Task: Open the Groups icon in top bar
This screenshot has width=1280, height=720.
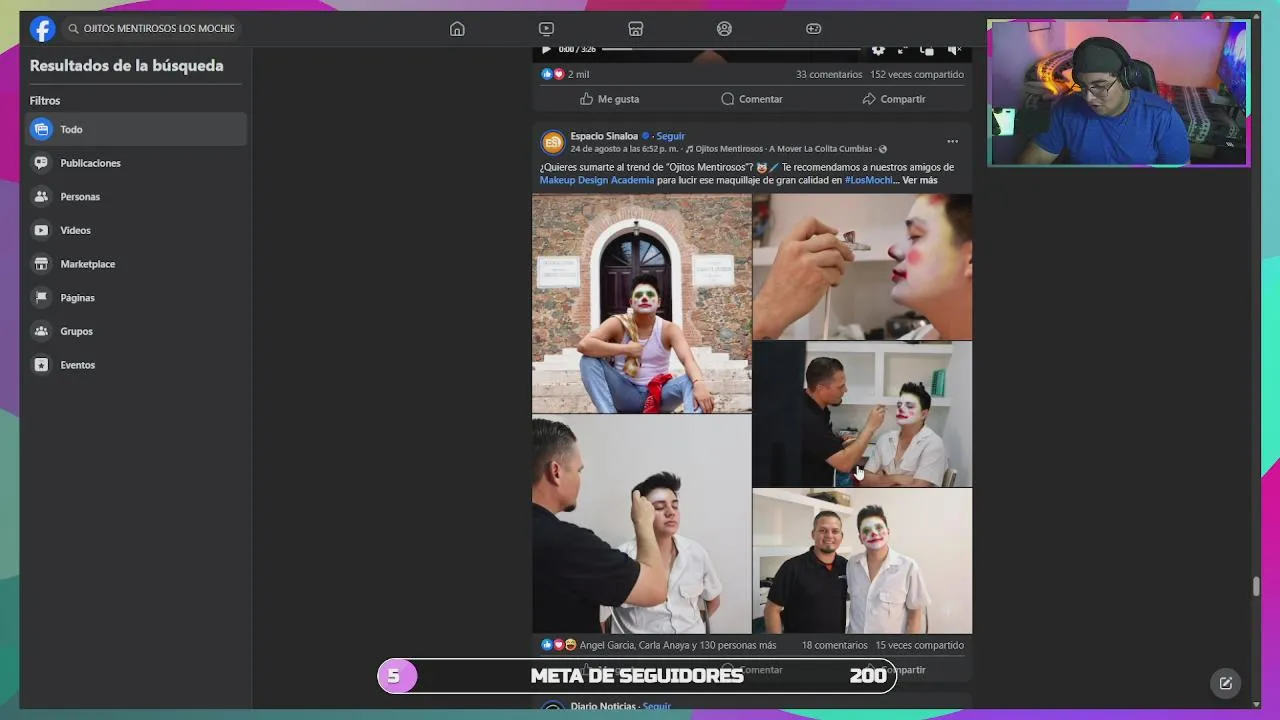Action: click(724, 29)
